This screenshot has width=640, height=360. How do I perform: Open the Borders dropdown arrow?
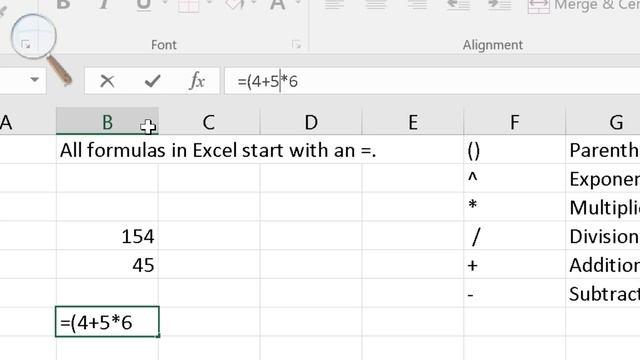(210, 3)
